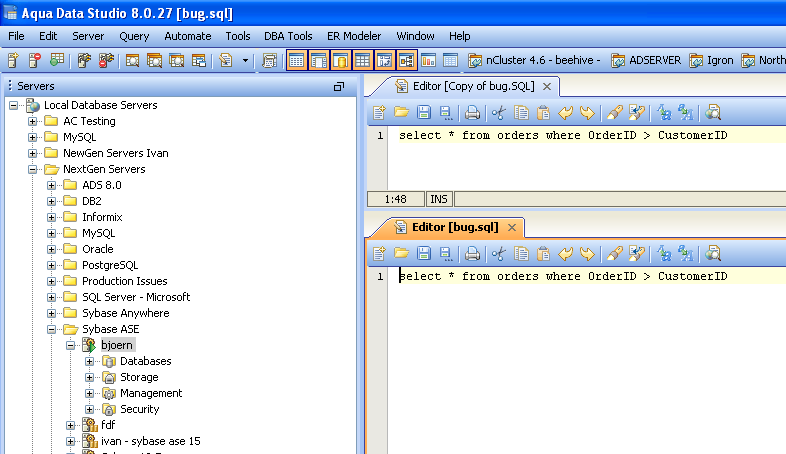Image resolution: width=786 pixels, height=454 pixels.
Task: Click the server icon with red minus badge
Action: coord(35,61)
